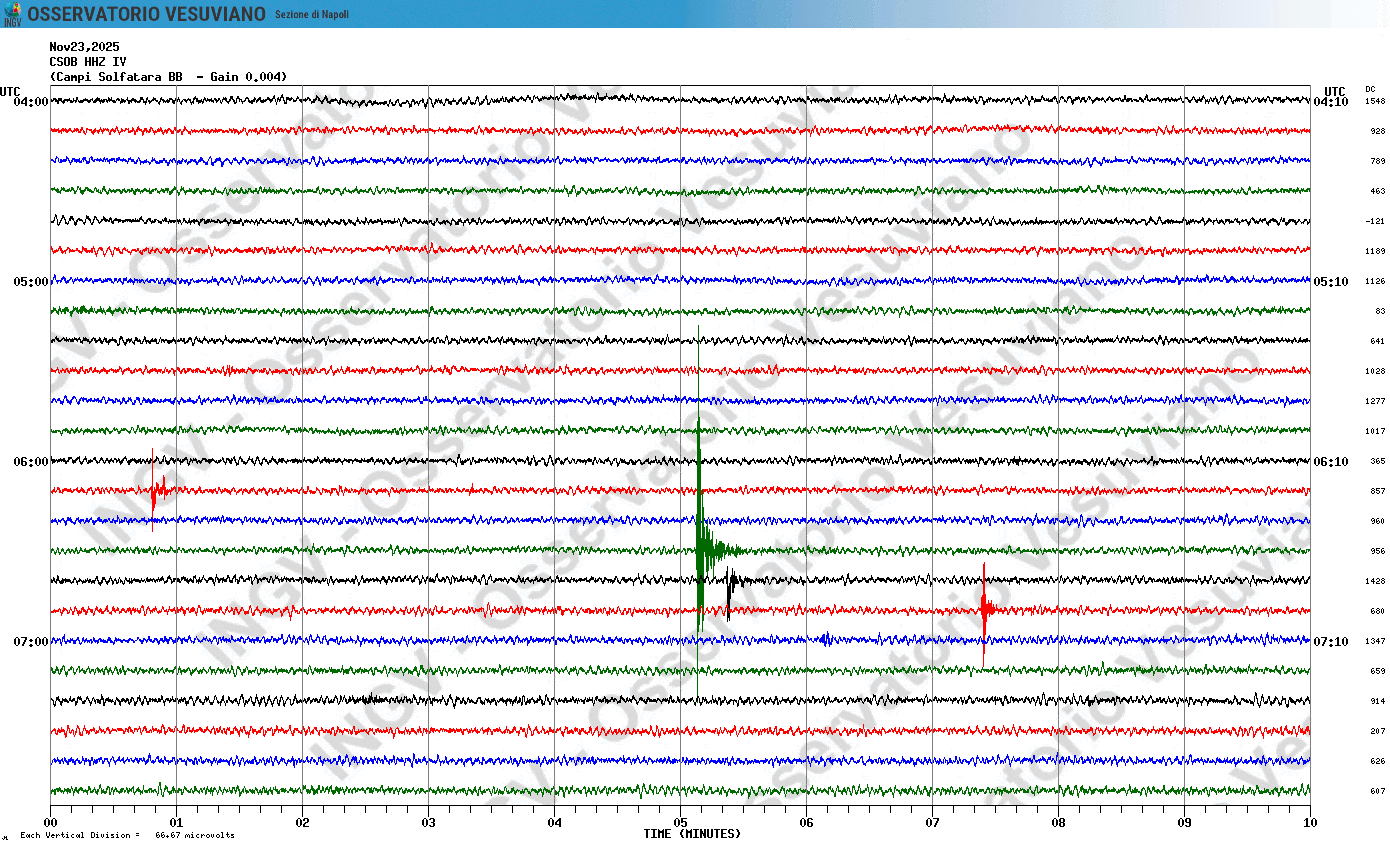Click the 'TIME (MINUTES)' axis label
Viewport: 1390px width, 849px height.
pos(692,834)
